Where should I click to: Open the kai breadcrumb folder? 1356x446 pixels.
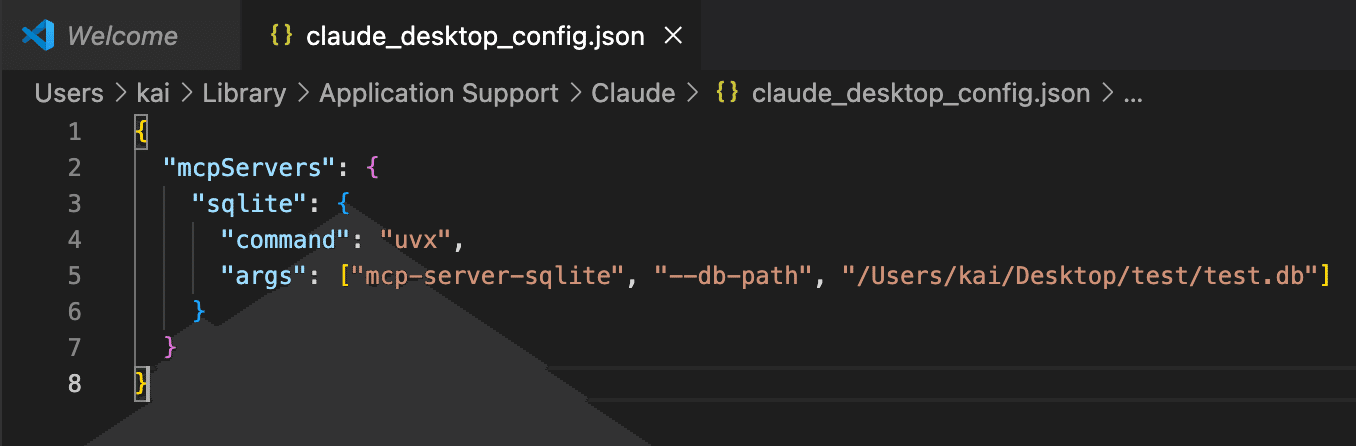pos(153,94)
